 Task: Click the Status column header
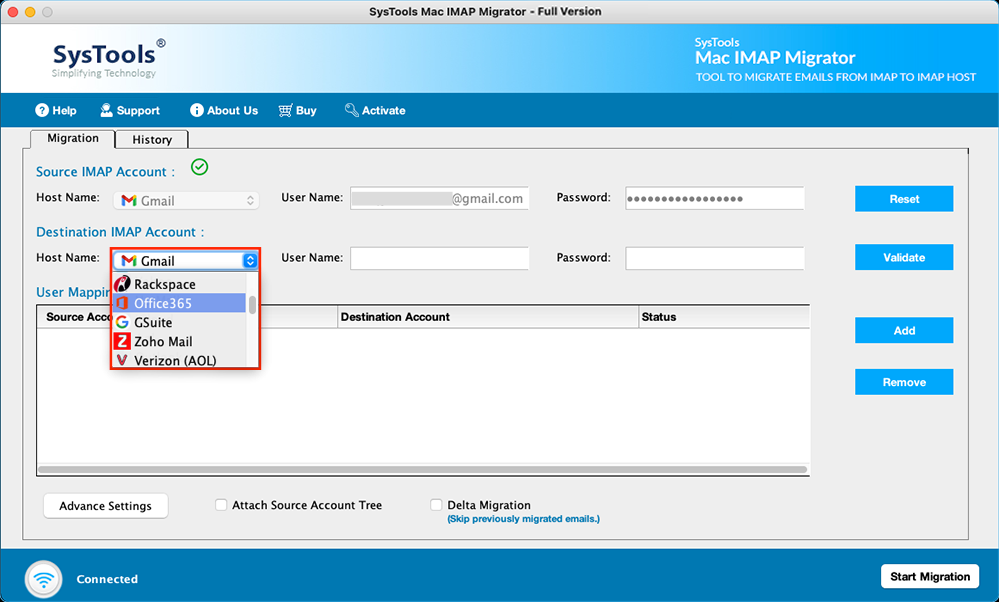click(724, 317)
